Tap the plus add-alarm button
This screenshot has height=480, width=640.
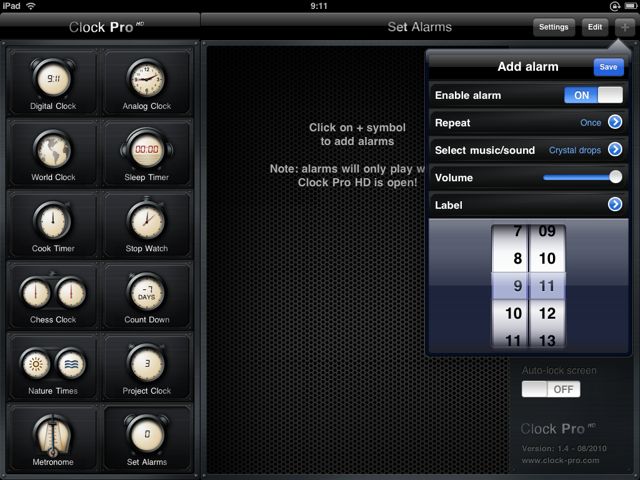(x=624, y=27)
